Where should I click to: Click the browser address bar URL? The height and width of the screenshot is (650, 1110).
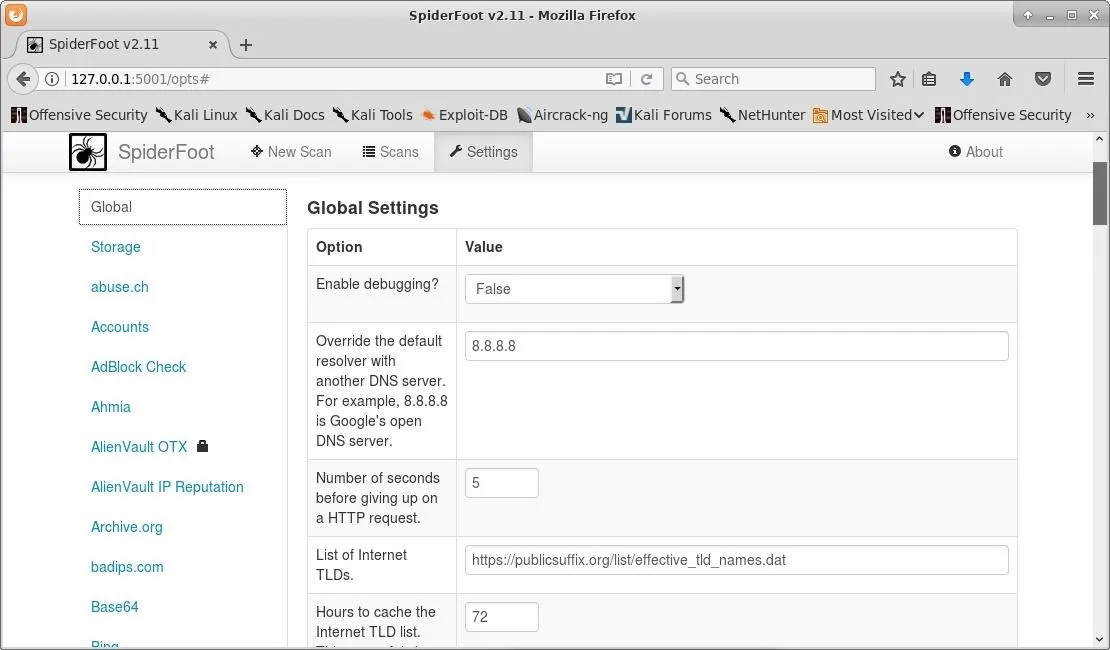140,79
